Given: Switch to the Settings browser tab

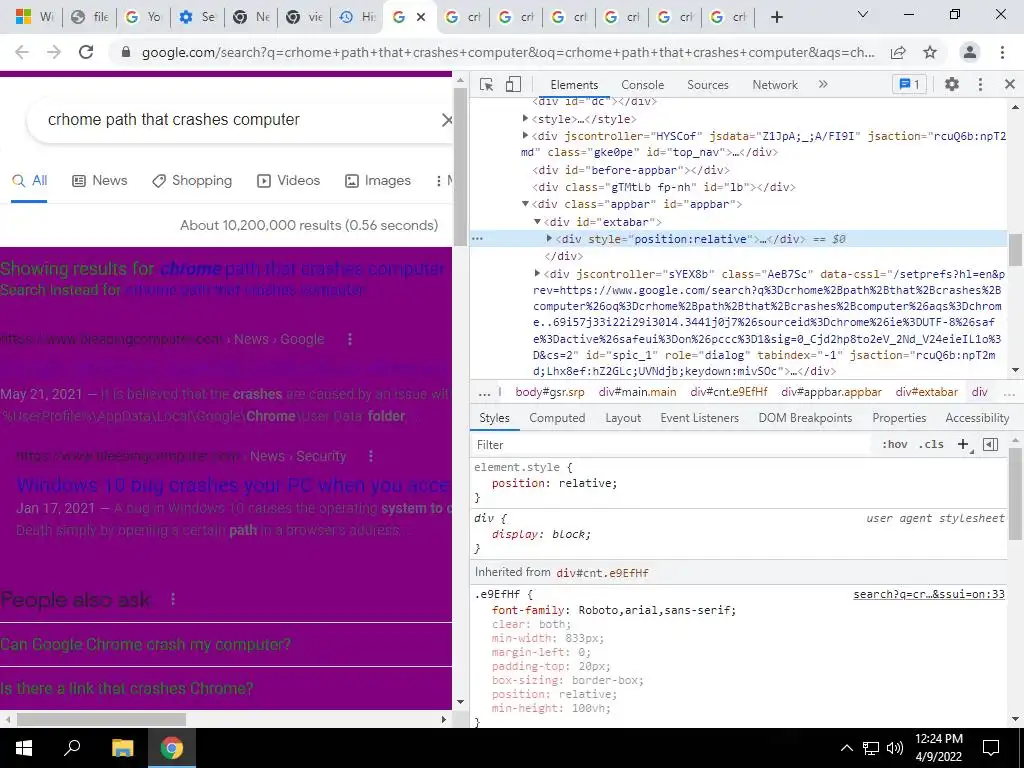Looking at the screenshot, I should pos(197,17).
